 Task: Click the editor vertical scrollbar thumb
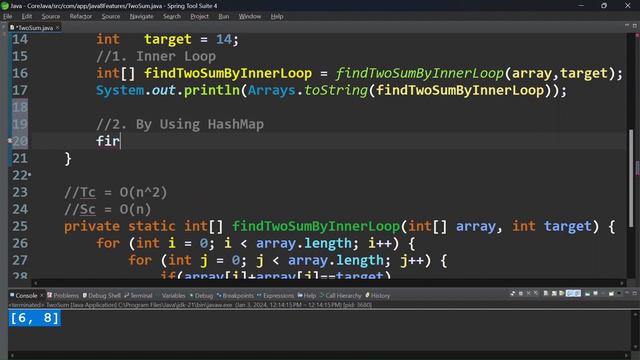[x=631, y=178]
